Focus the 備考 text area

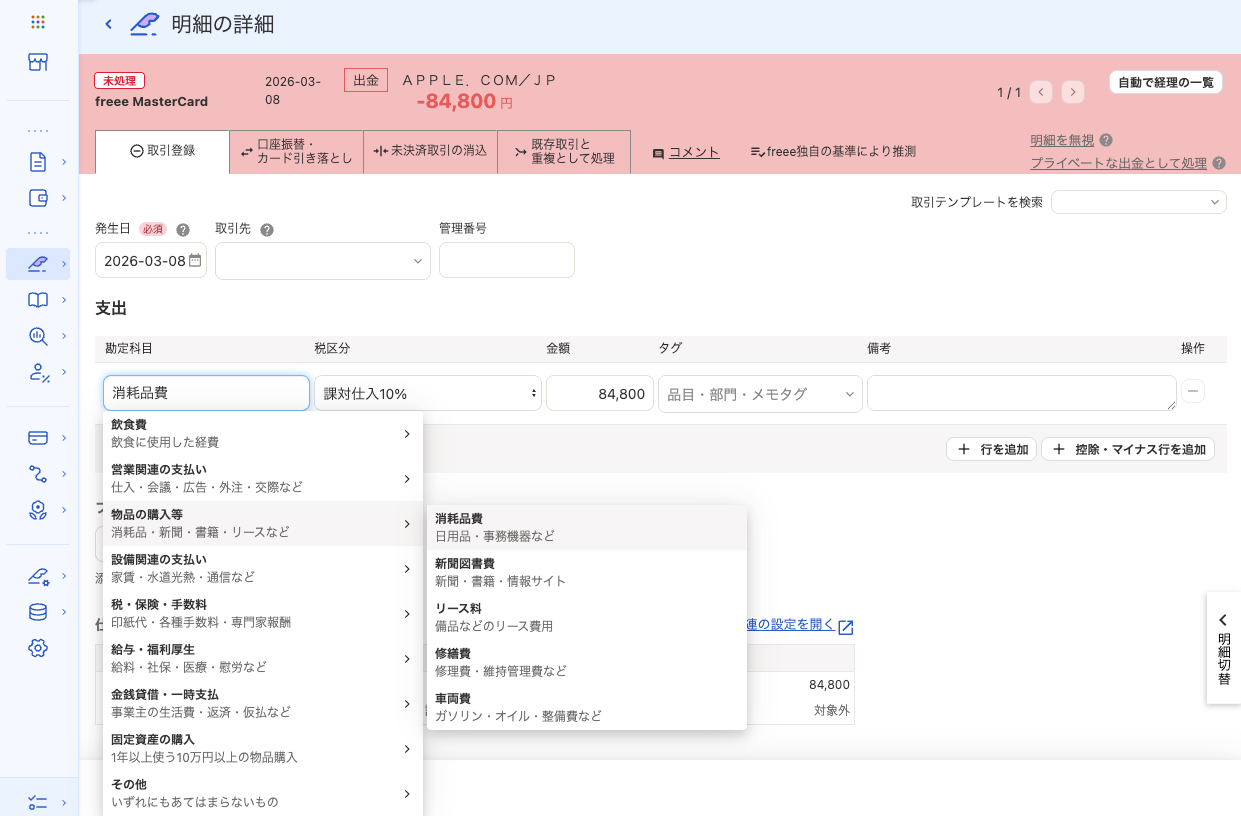pyautogui.click(x=1022, y=393)
